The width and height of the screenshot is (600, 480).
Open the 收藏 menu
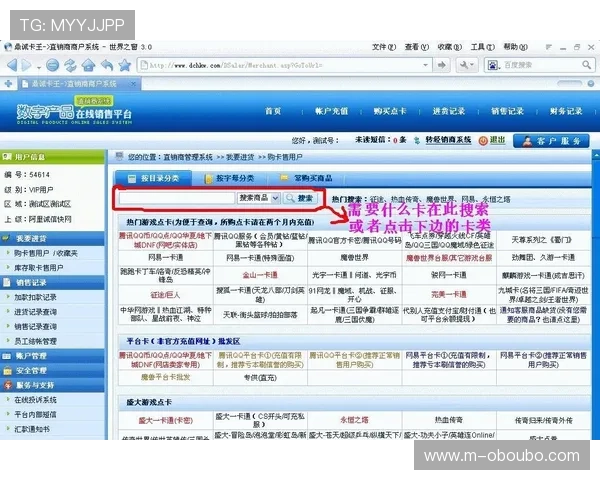click(x=450, y=47)
